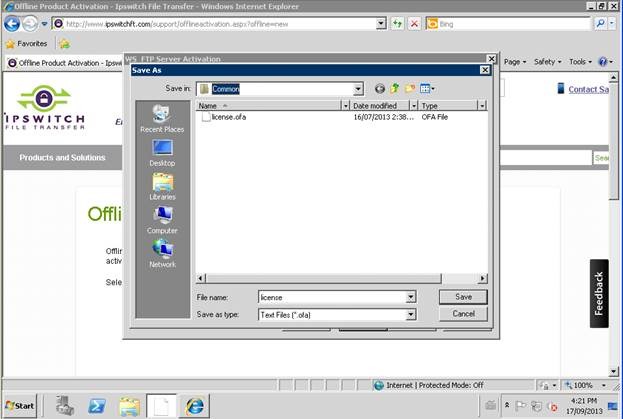Sort by the Date modified column header

pyautogui.click(x=379, y=106)
